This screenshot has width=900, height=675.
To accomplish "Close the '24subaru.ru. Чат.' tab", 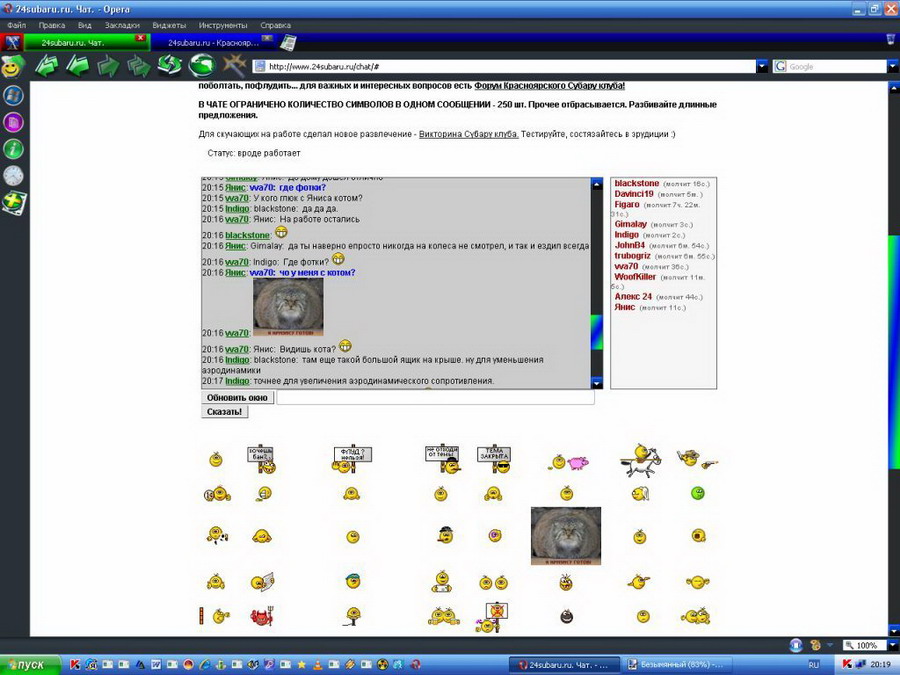I will click(141, 38).
